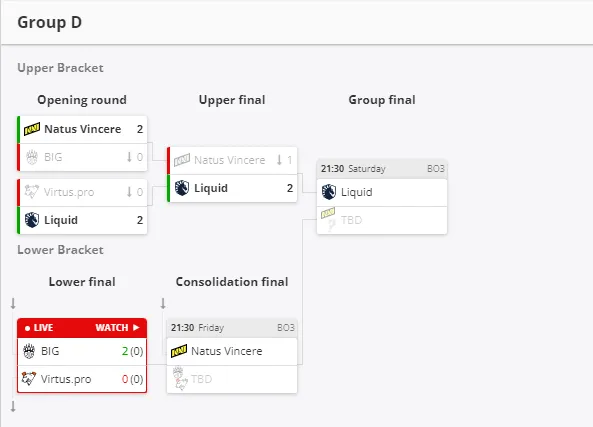This screenshot has height=427, width=593.
Task: Click the Liquid logo in Opening round
Action: (x=32, y=220)
